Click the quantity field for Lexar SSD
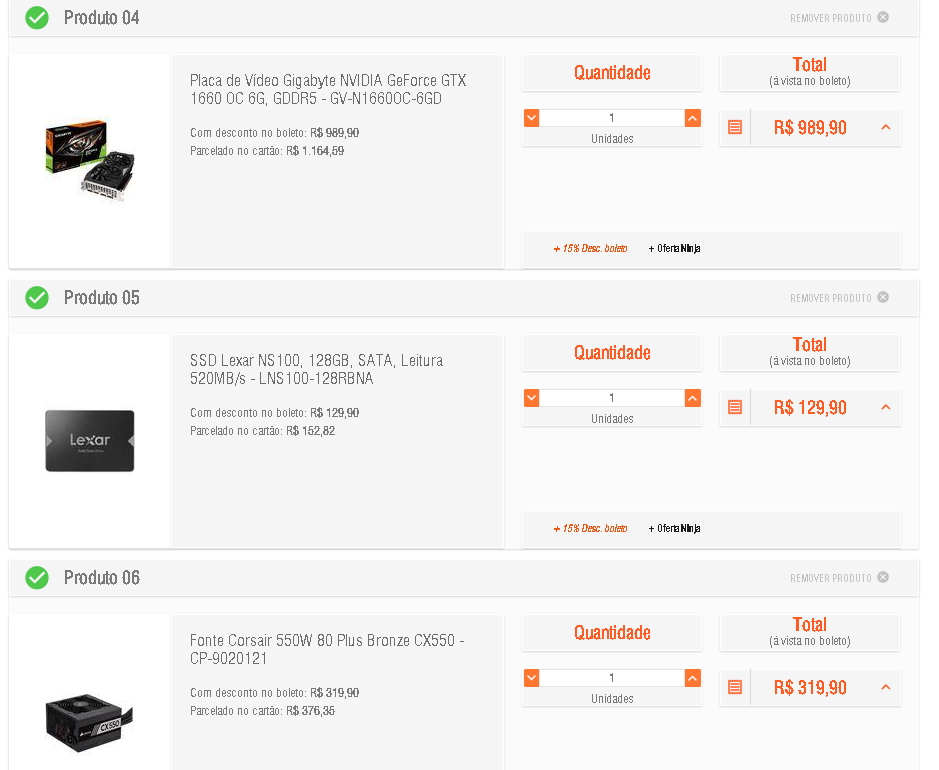 [x=611, y=398]
